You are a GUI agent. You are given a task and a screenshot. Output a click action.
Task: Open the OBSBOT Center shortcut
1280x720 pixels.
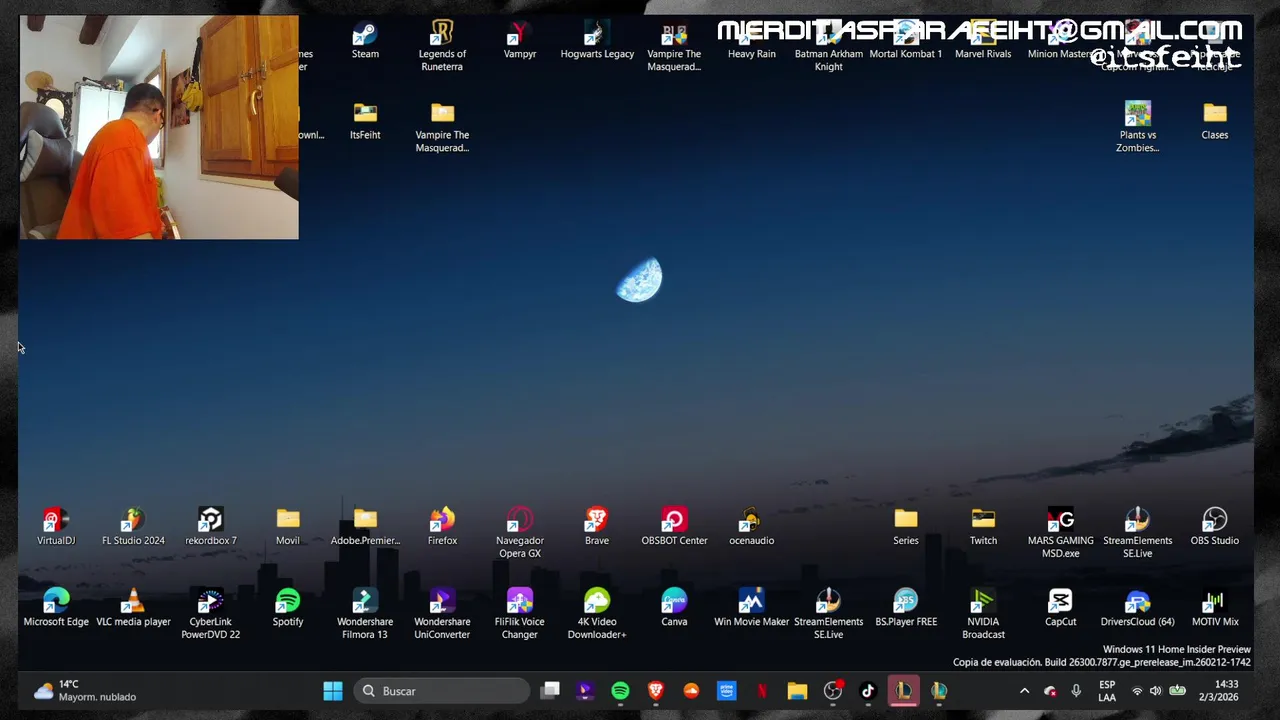[x=674, y=527]
